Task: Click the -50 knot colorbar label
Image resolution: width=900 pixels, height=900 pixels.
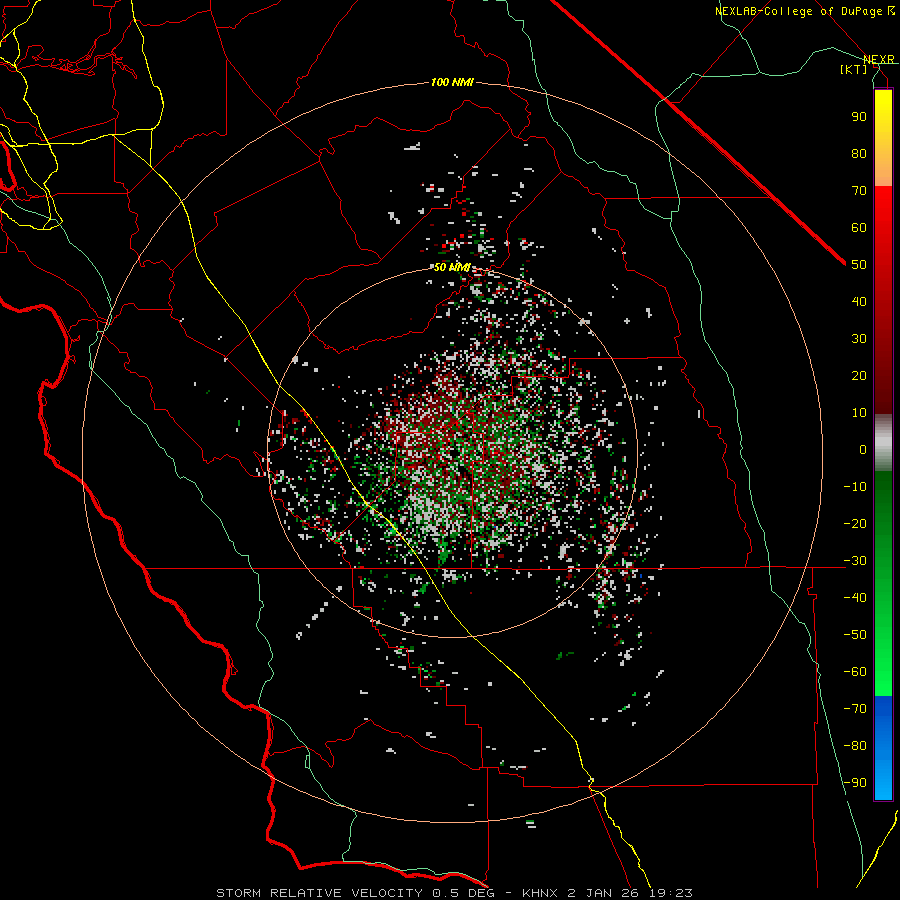Action: point(855,635)
